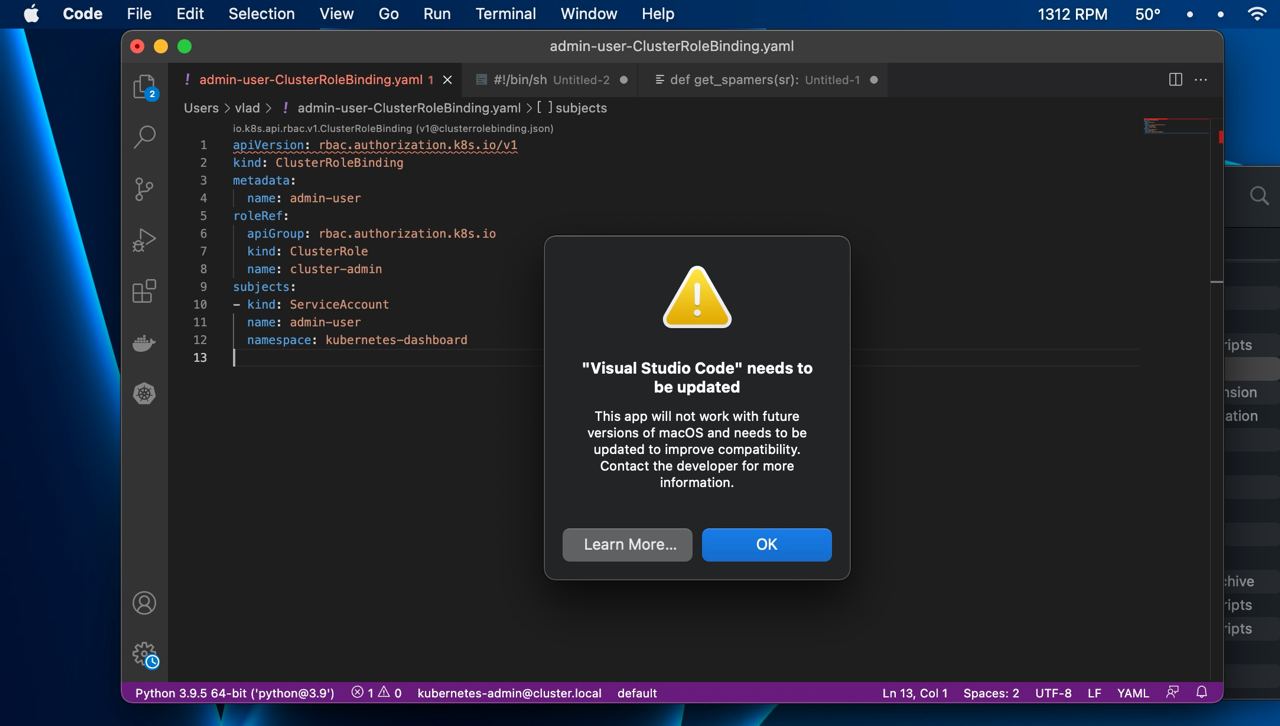Show errors and warnings in status bar

coord(377,693)
